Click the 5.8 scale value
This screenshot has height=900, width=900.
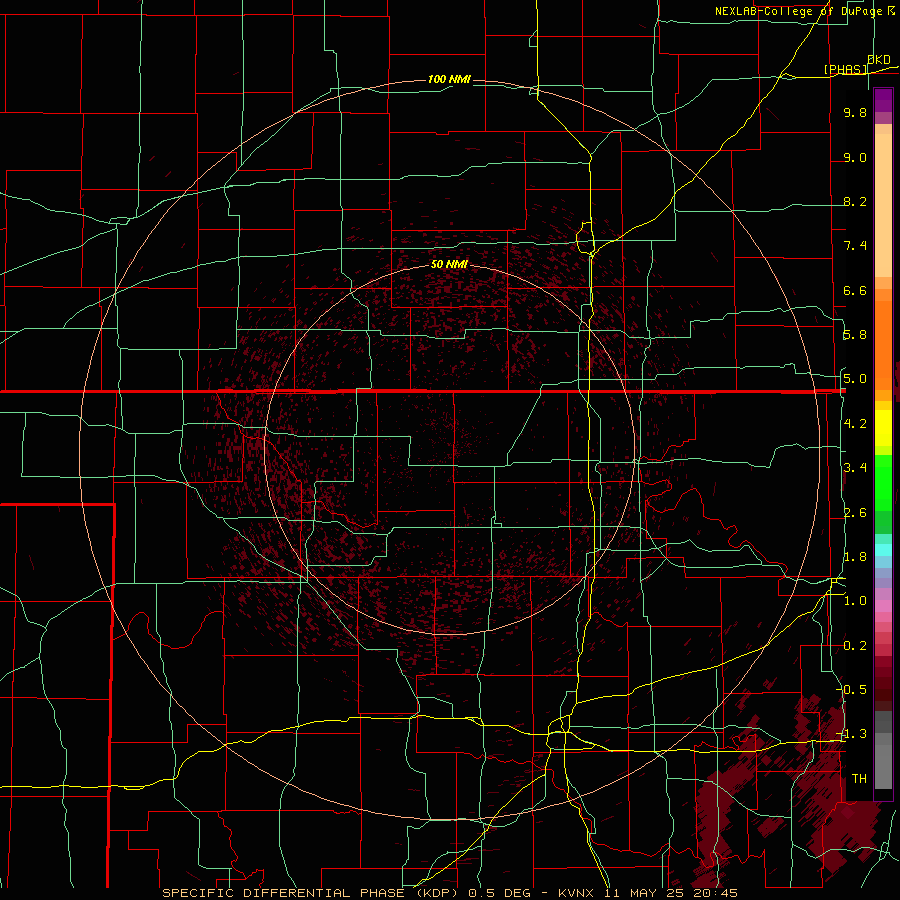point(855,335)
